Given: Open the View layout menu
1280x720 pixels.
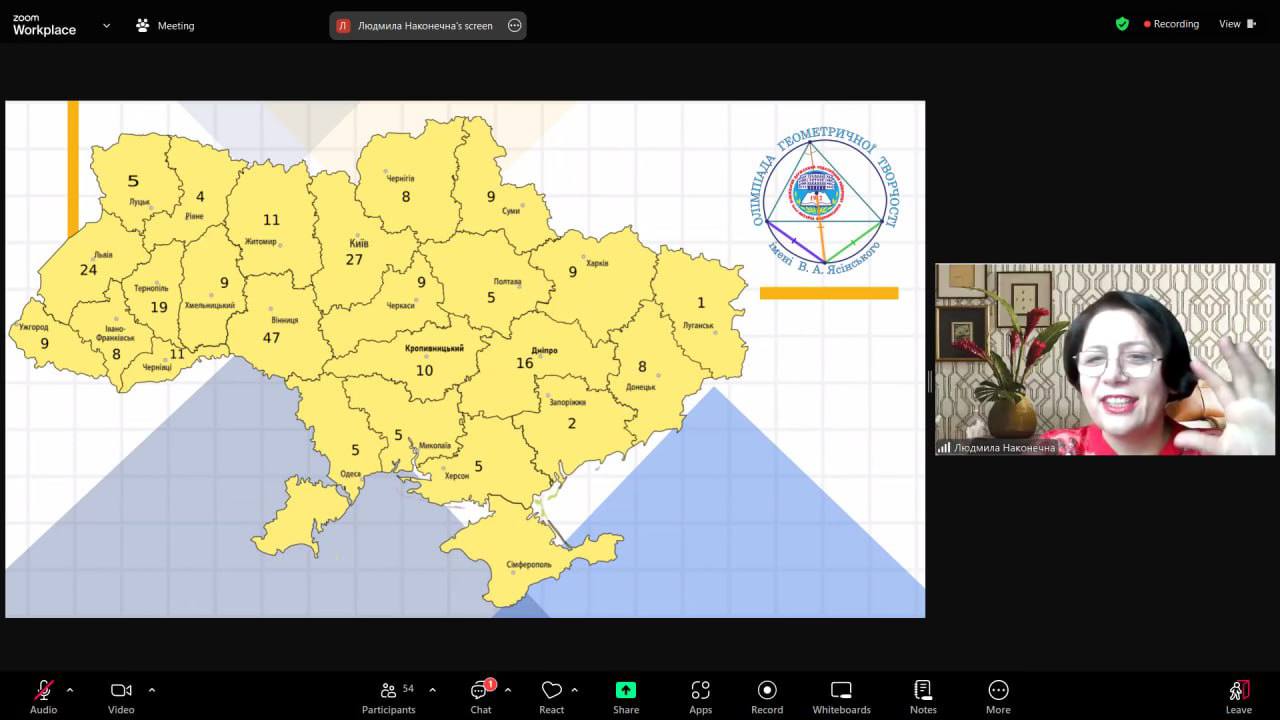Looking at the screenshot, I should (x=1236, y=24).
